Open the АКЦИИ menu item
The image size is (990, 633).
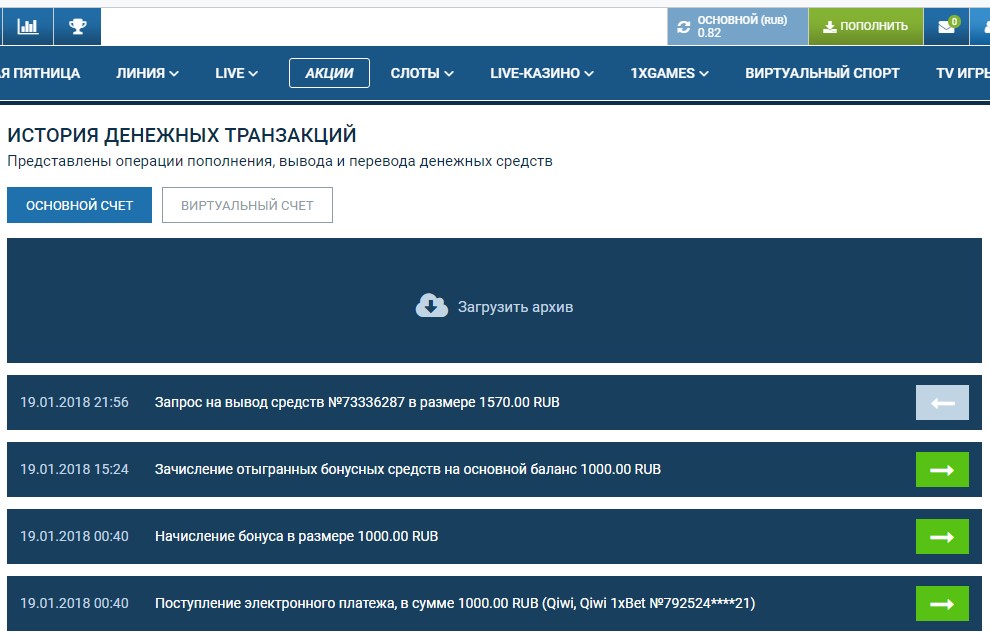tap(328, 73)
